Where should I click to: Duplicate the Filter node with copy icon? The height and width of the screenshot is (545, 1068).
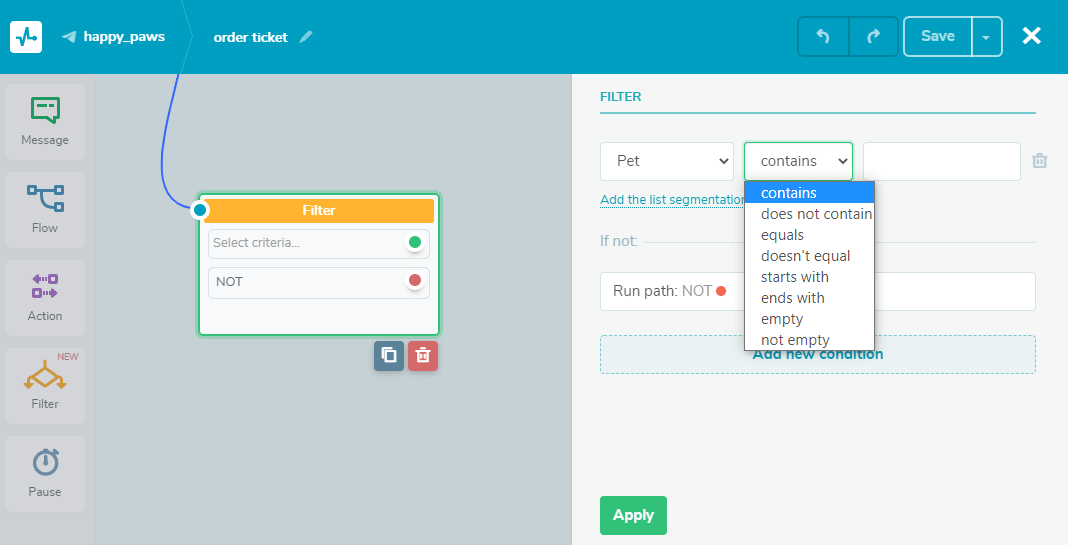point(389,356)
